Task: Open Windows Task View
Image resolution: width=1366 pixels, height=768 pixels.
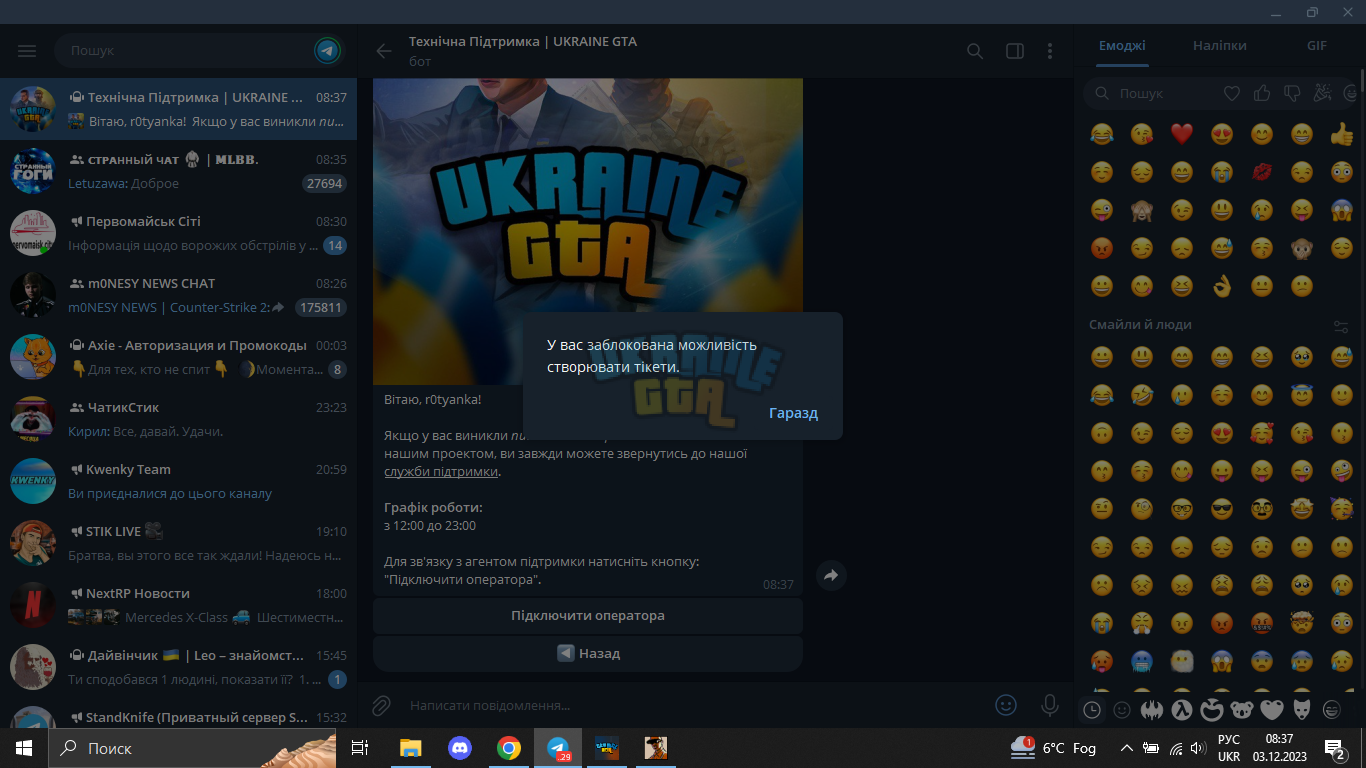Action: (361, 747)
